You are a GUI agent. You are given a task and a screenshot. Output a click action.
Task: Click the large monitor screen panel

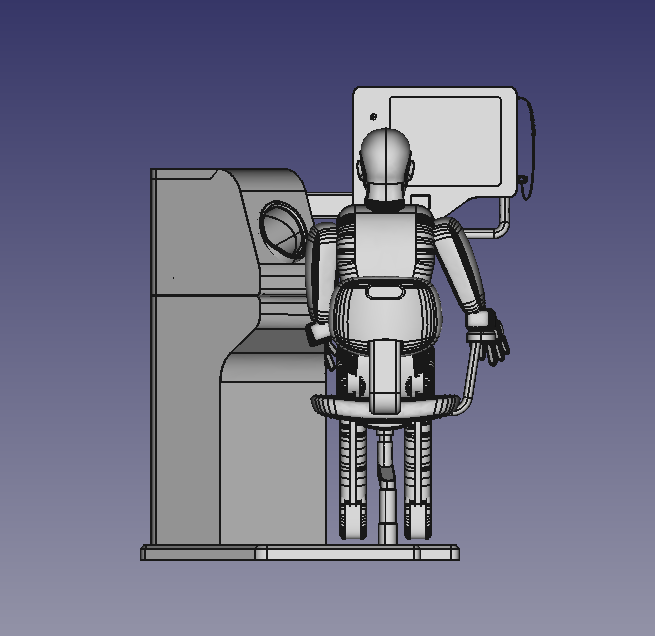pyautogui.click(x=445, y=140)
